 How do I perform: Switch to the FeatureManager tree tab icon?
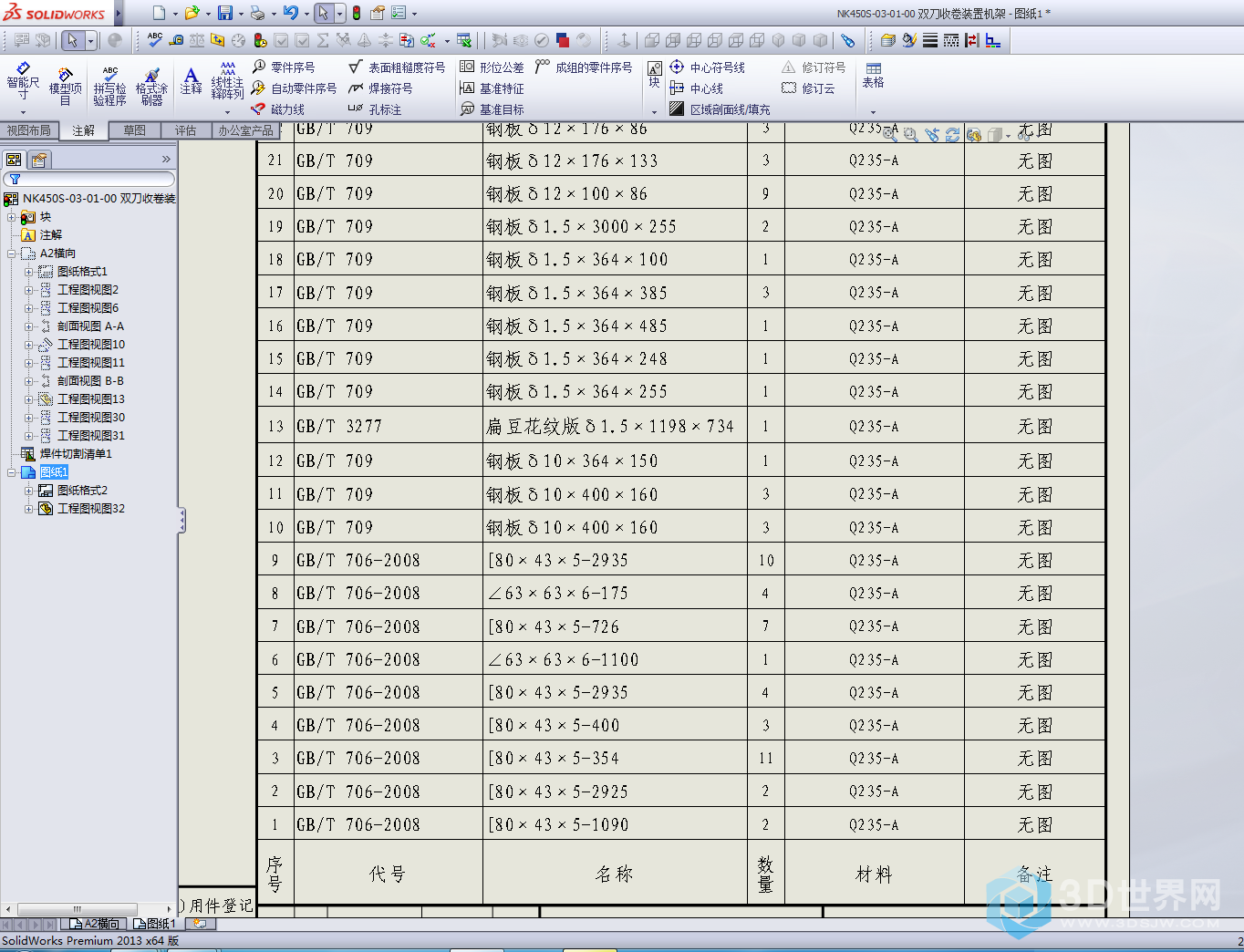pos(14,160)
